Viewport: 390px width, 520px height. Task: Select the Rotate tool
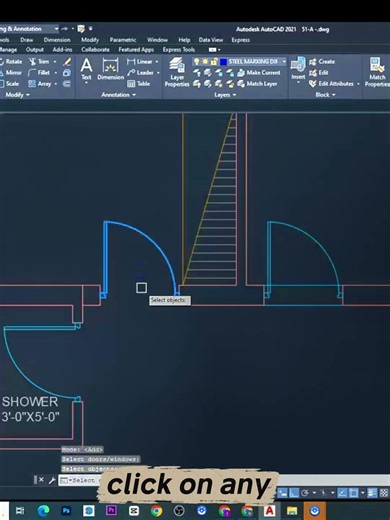pyautogui.click(x=11, y=62)
